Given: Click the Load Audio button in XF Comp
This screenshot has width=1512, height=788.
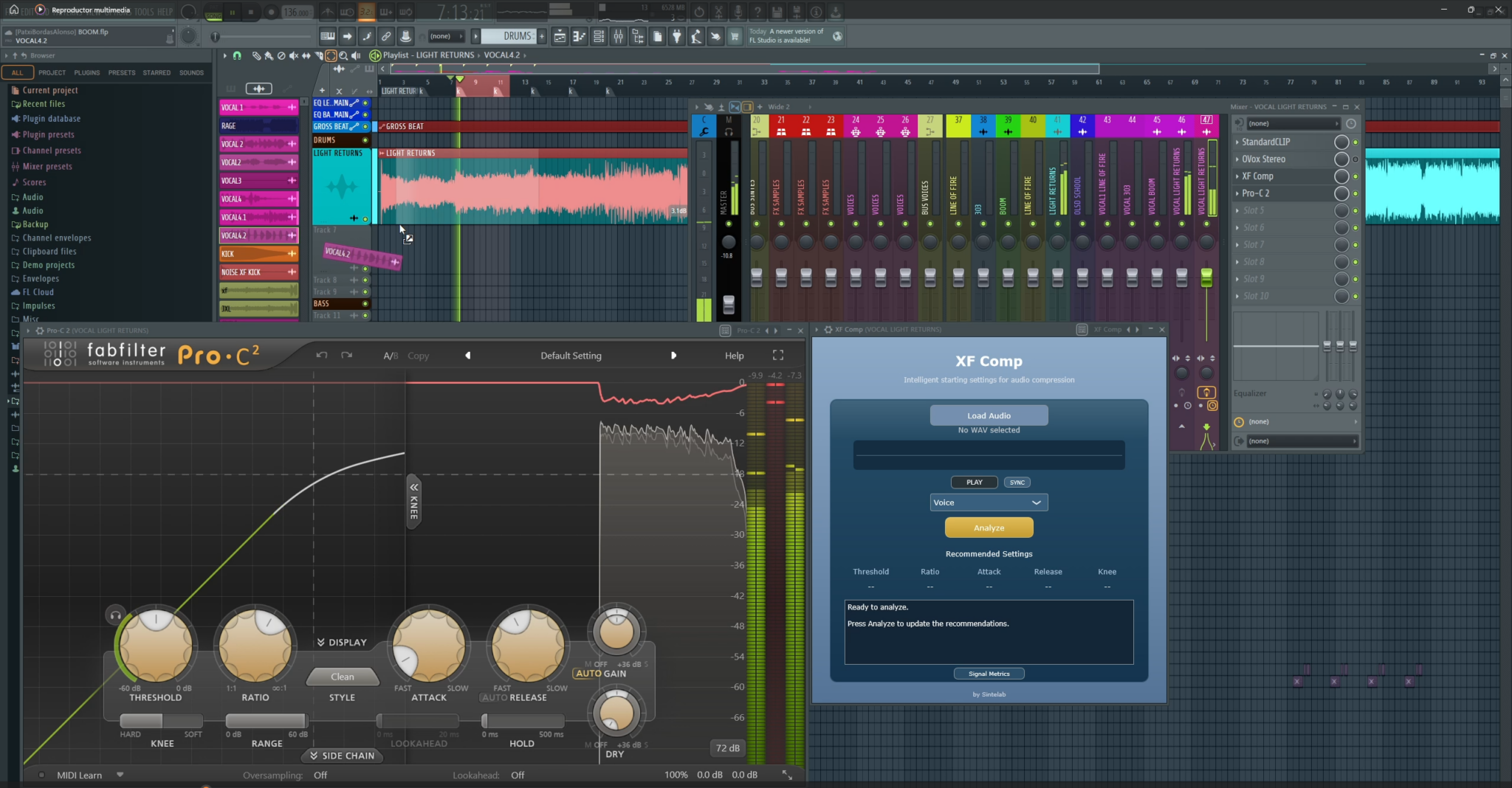Looking at the screenshot, I should (989, 415).
